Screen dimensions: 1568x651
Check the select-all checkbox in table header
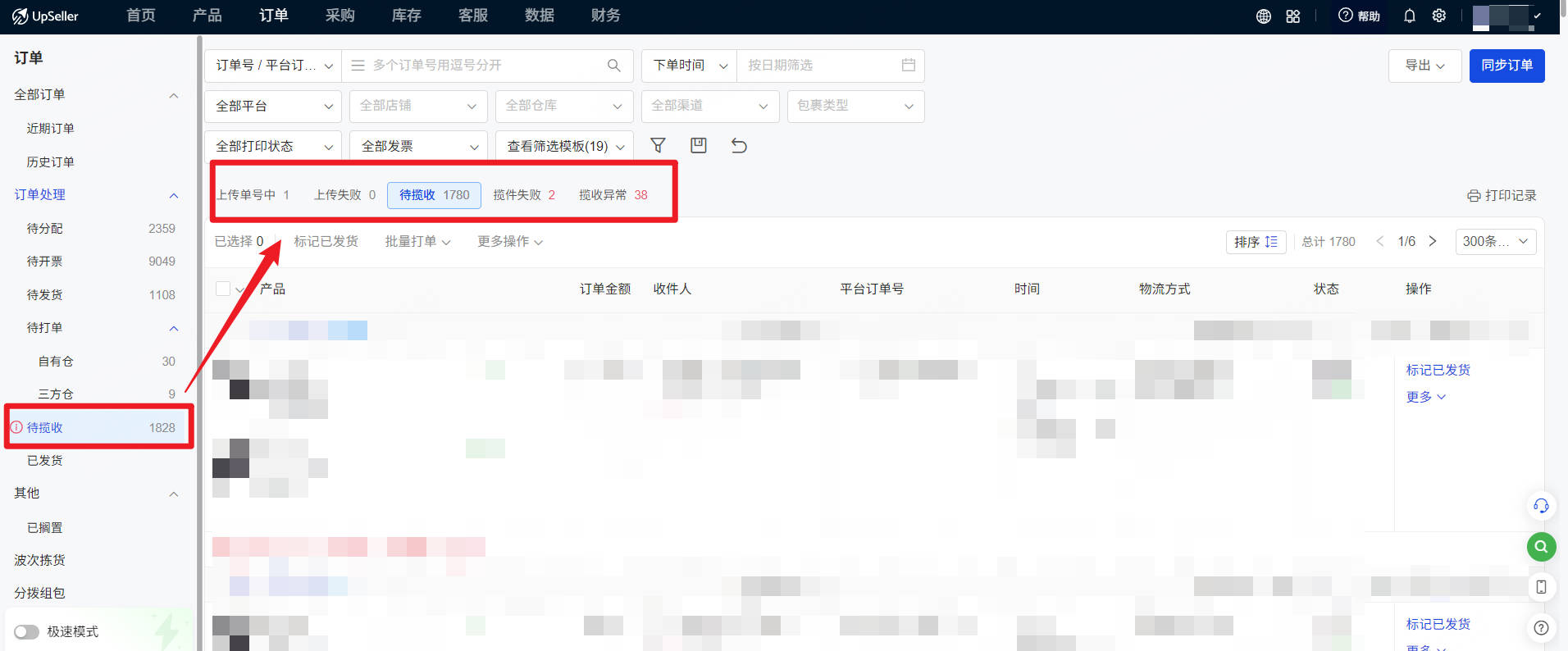pos(223,289)
